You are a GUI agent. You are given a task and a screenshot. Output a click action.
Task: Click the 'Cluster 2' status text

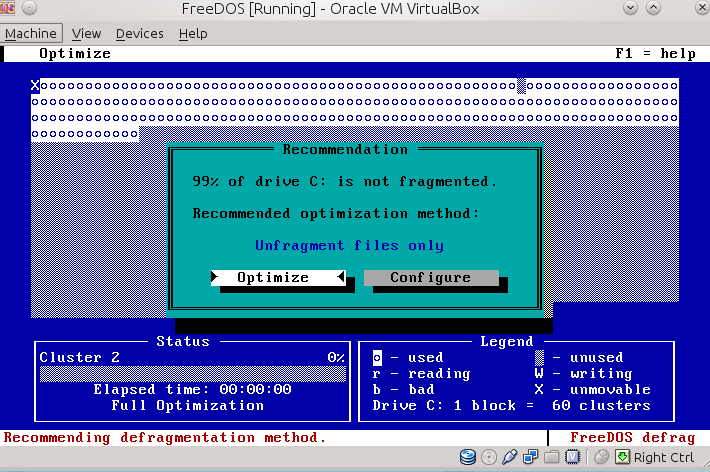click(x=80, y=357)
